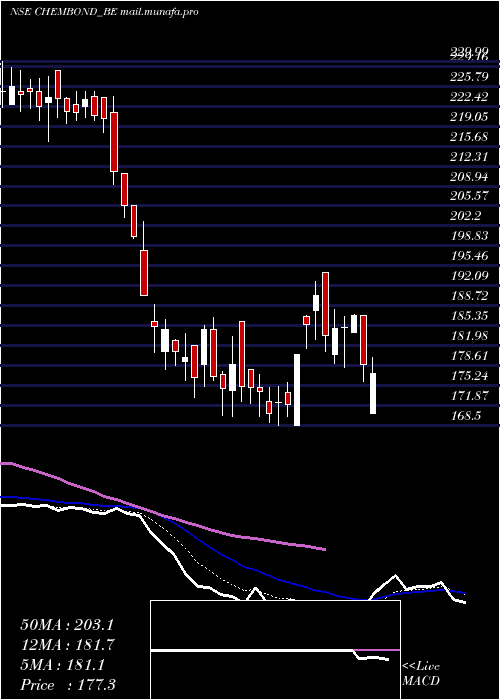The height and width of the screenshot is (700, 500).
Task: Click the 212.31 price level label
Action: [x=469, y=157]
